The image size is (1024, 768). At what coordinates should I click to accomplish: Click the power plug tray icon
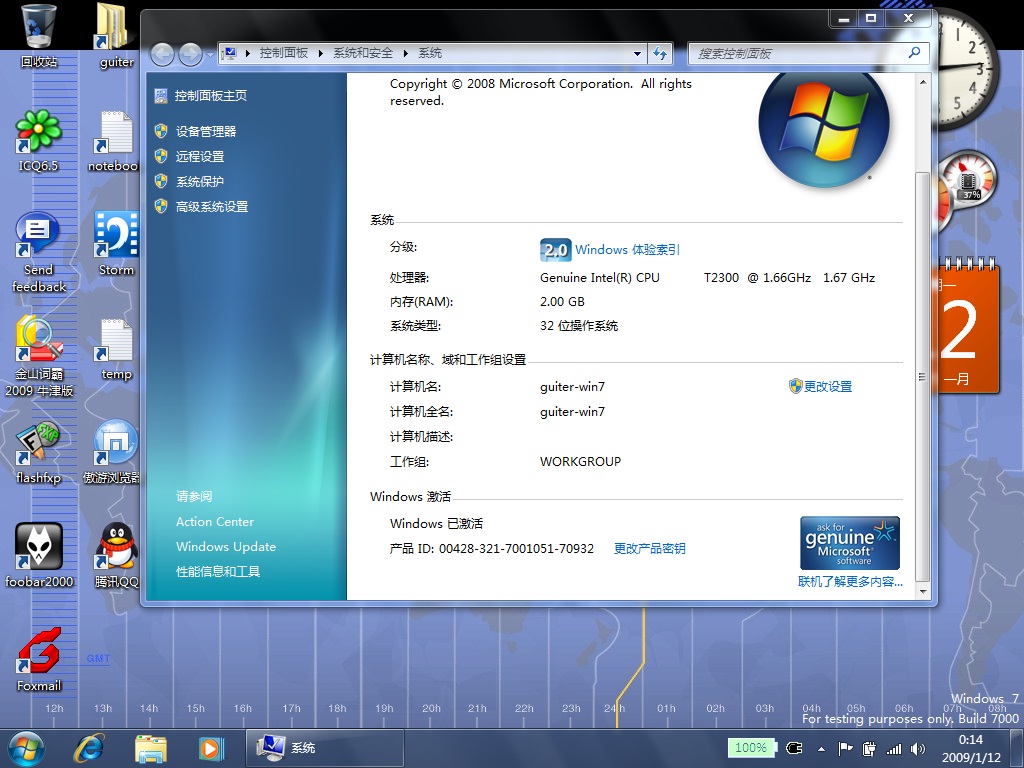pyautogui.click(x=869, y=749)
